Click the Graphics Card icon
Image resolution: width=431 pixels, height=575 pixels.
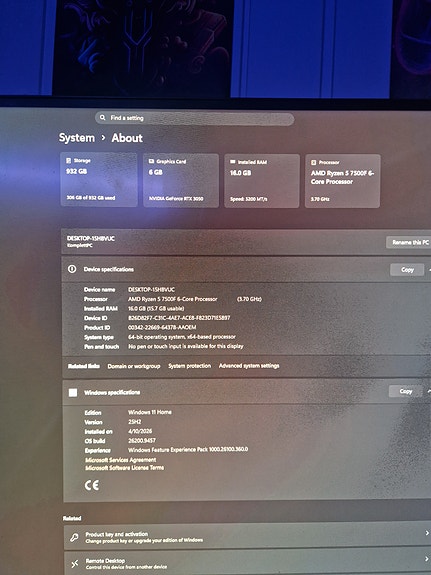coord(151,161)
